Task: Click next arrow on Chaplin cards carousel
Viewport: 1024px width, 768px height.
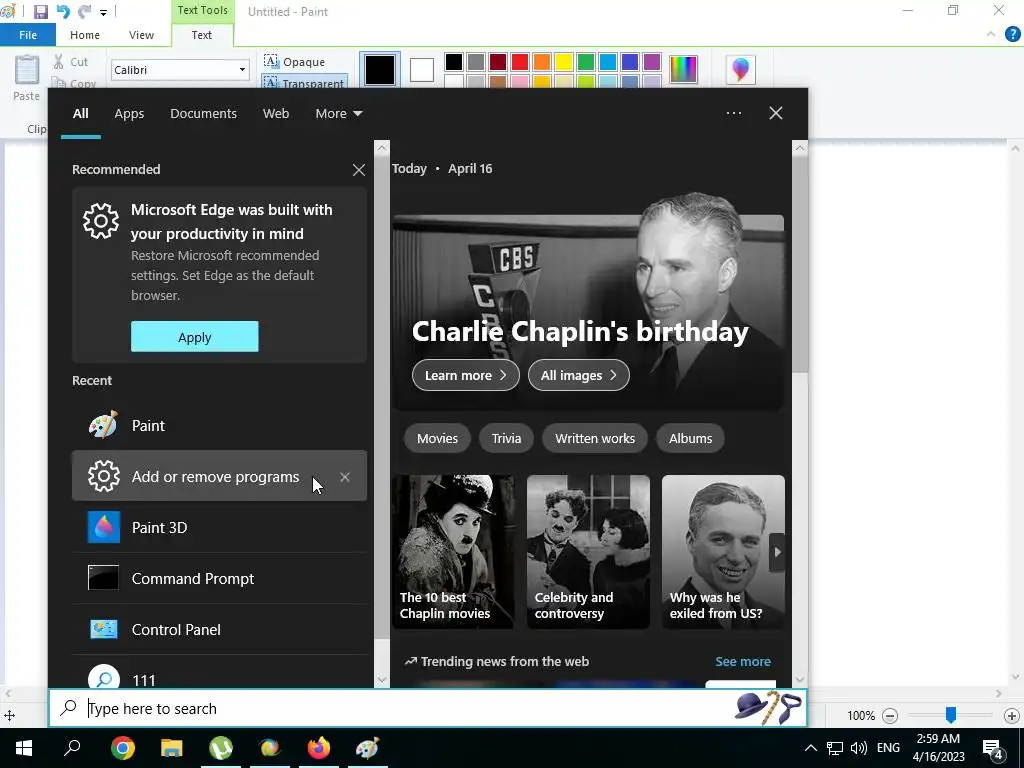Action: click(777, 552)
